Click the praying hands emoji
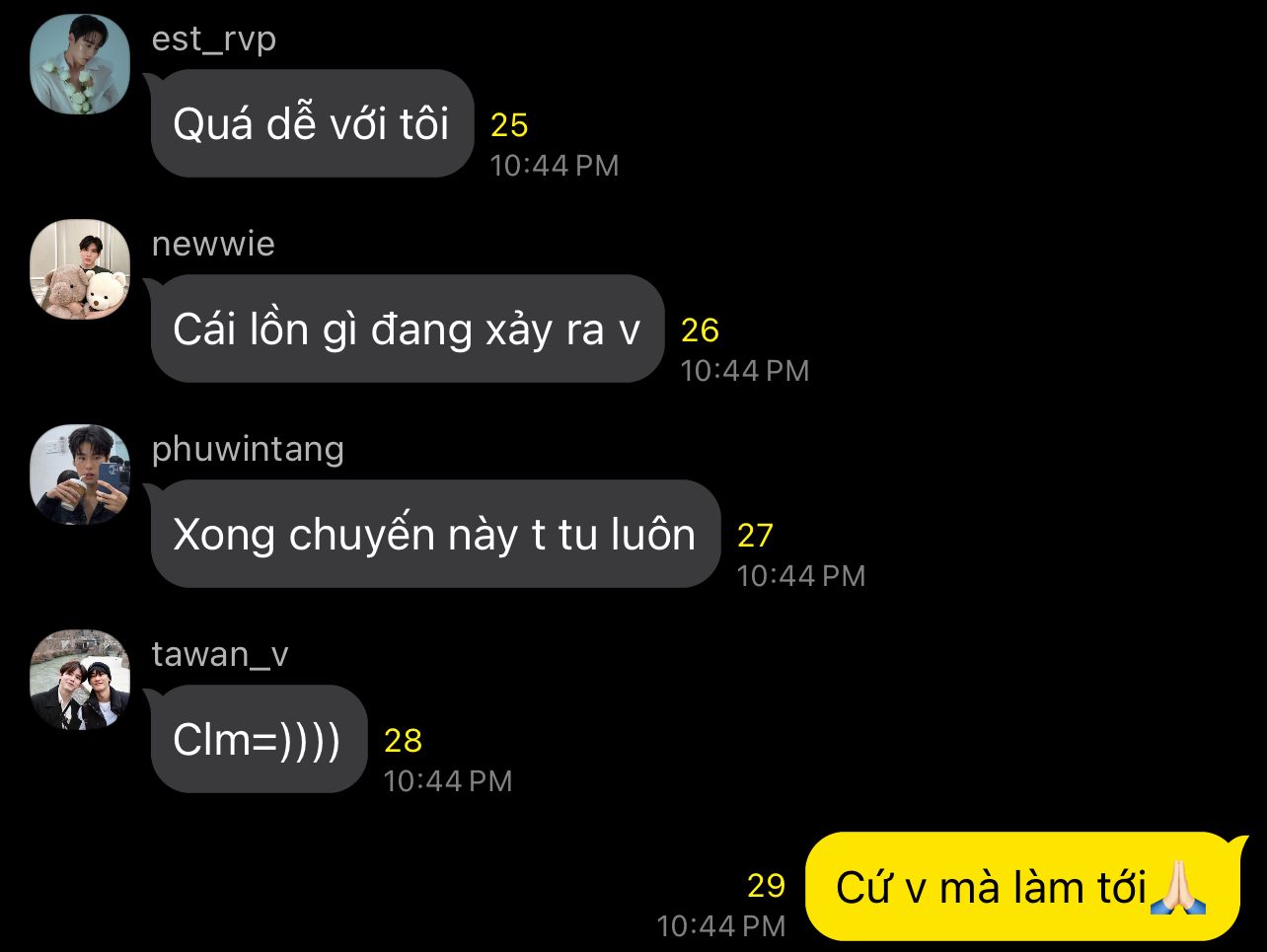Image resolution: width=1267 pixels, height=952 pixels. [1178, 887]
